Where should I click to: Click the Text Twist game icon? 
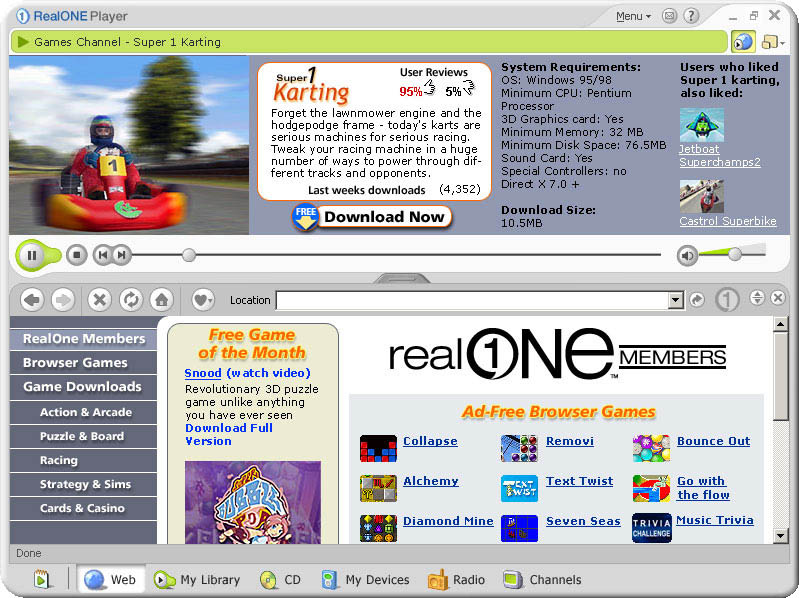tap(519, 488)
